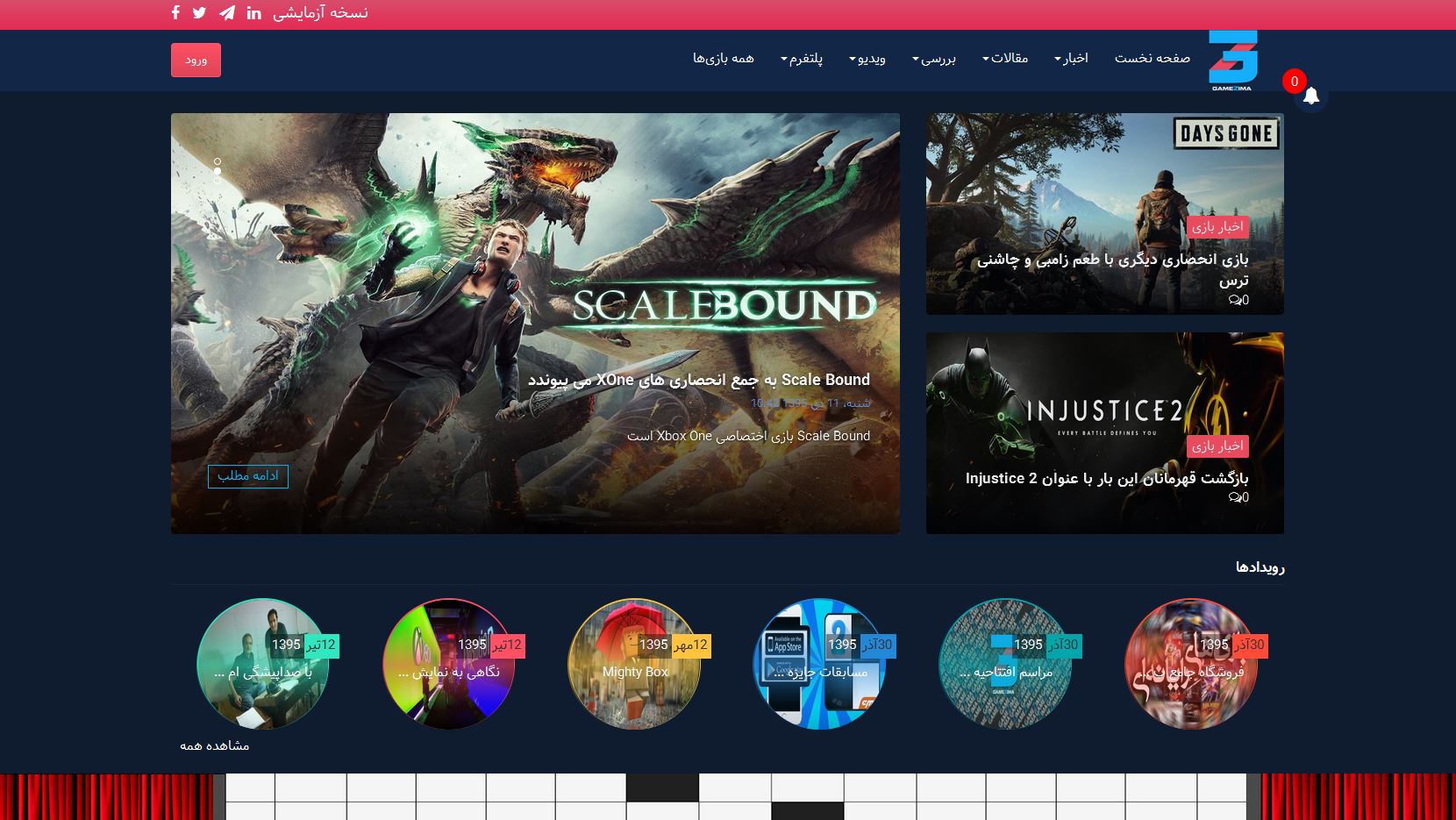
Task: Click the ادامه مطلب button
Action: (x=248, y=475)
